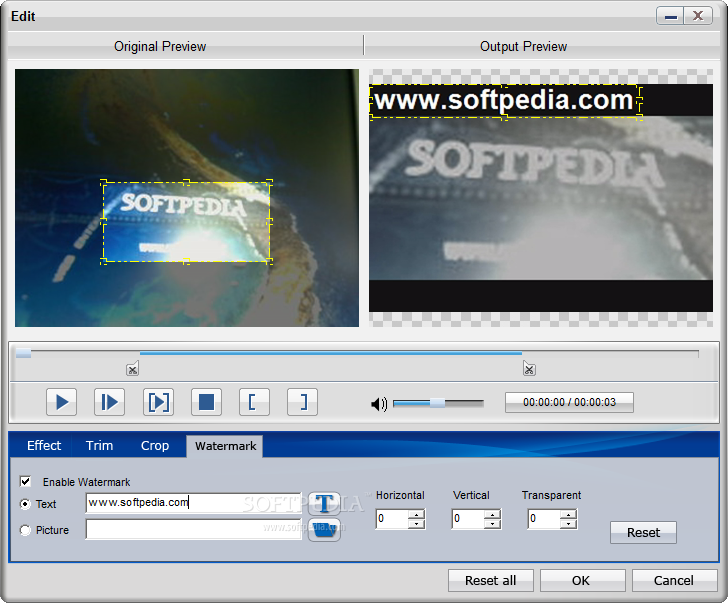Click the volume slider handle
This screenshot has width=728, height=603.
tap(437, 403)
